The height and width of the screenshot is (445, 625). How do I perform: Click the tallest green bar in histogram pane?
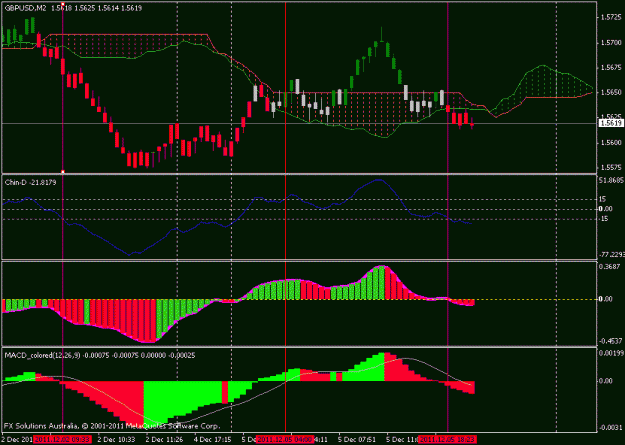coord(381,282)
